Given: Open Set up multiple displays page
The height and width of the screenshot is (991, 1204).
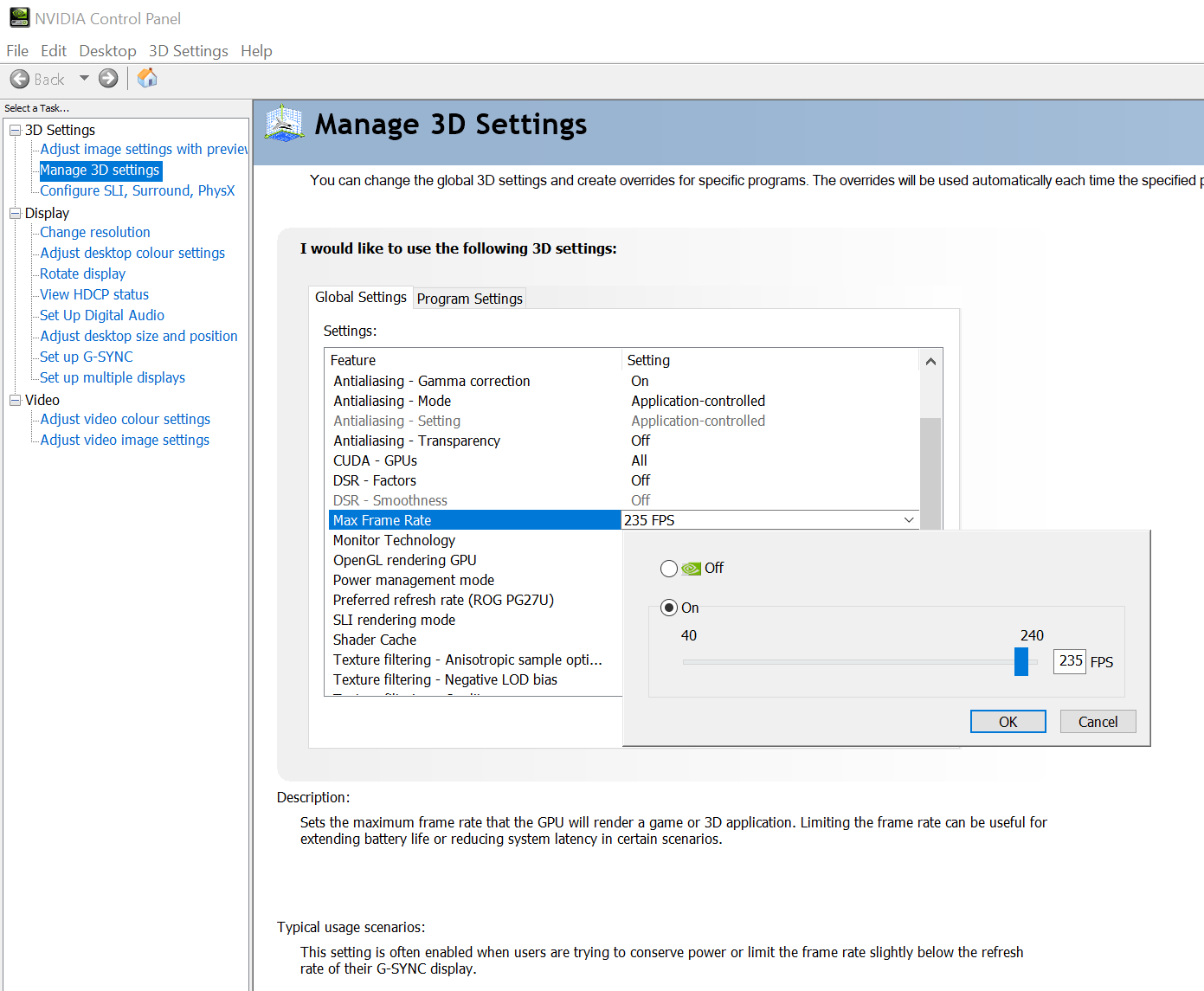Looking at the screenshot, I should point(113,377).
